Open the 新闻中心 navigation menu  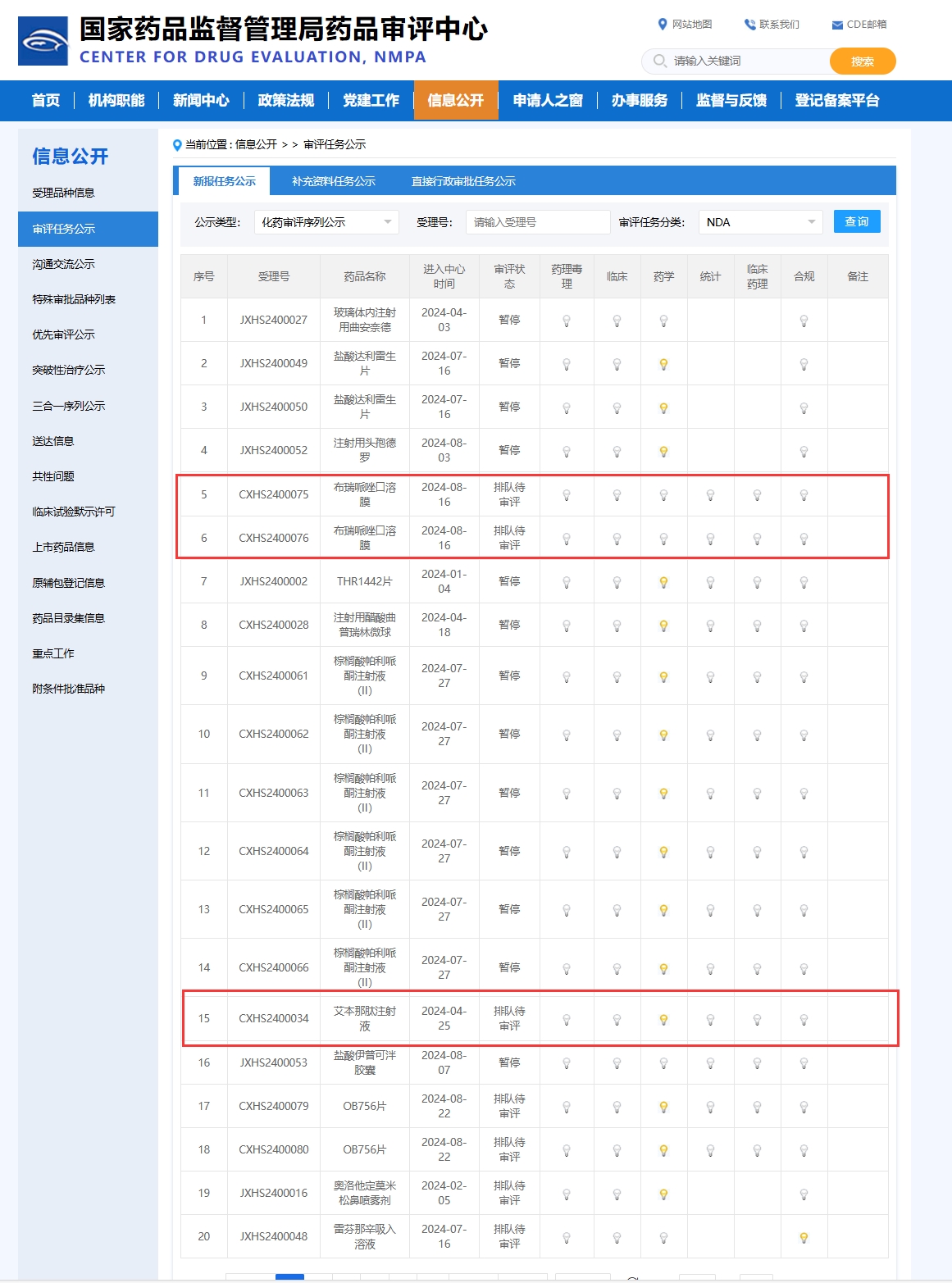(x=201, y=100)
